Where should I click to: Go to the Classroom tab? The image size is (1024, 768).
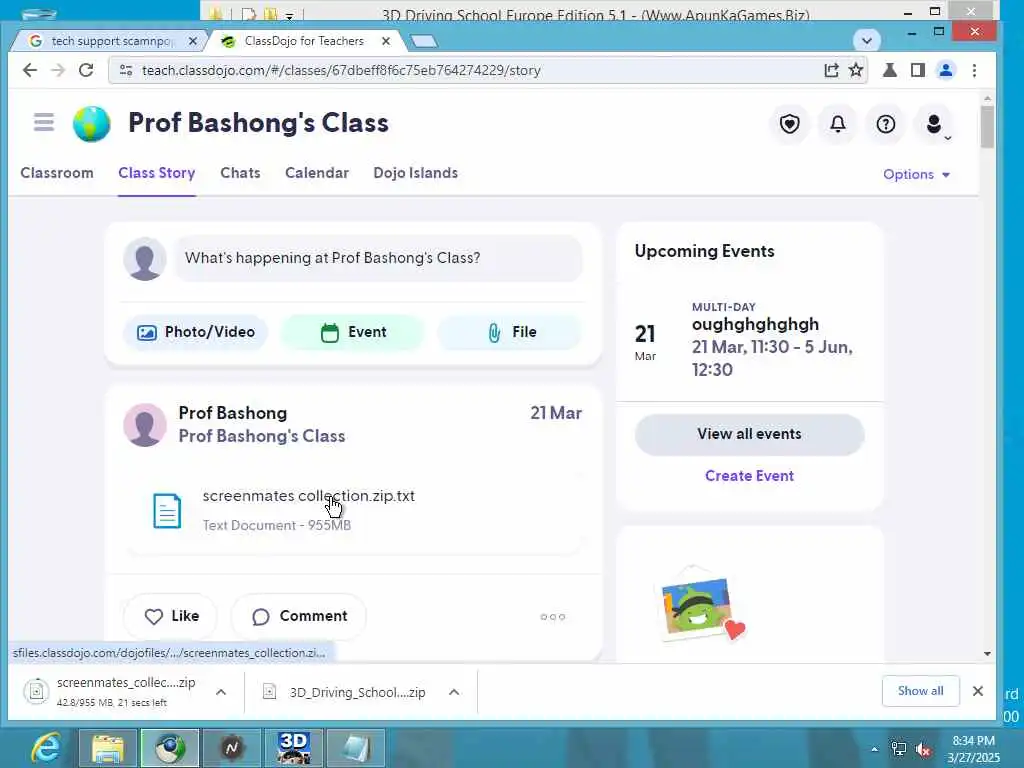pos(57,173)
